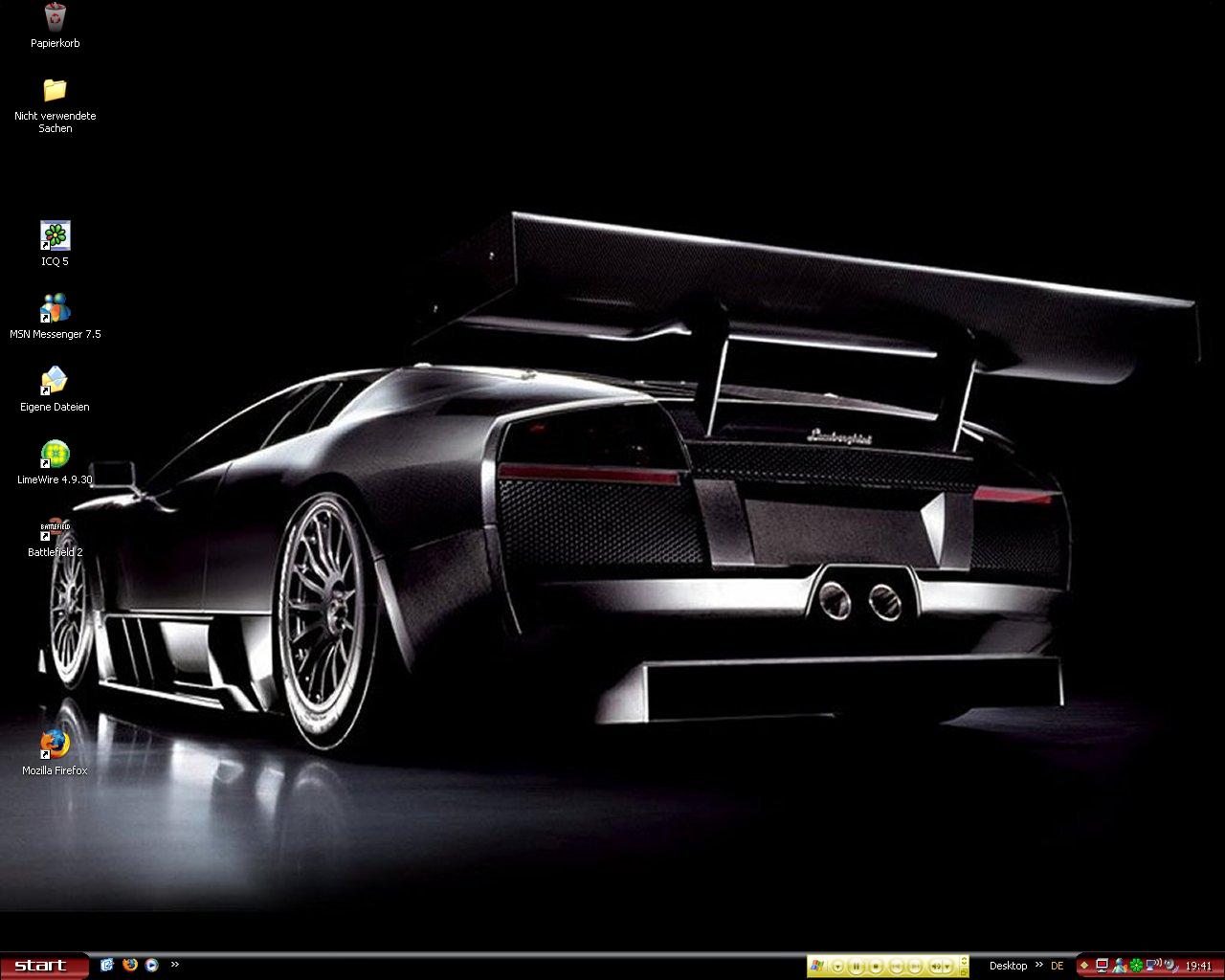Screen dimensions: 1225x980
Task: Select the 'Nicht verwendete Sachen' folder
Action: pyautogui.click(x=55, y=91)
